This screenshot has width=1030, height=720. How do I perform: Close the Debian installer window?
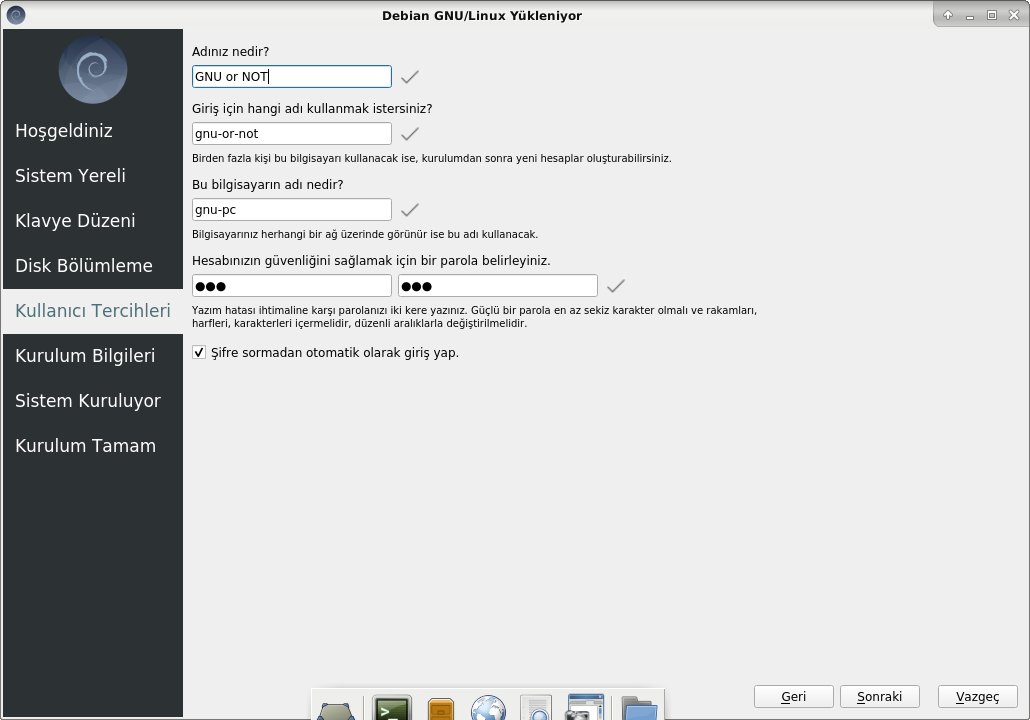click(1014, 15)
